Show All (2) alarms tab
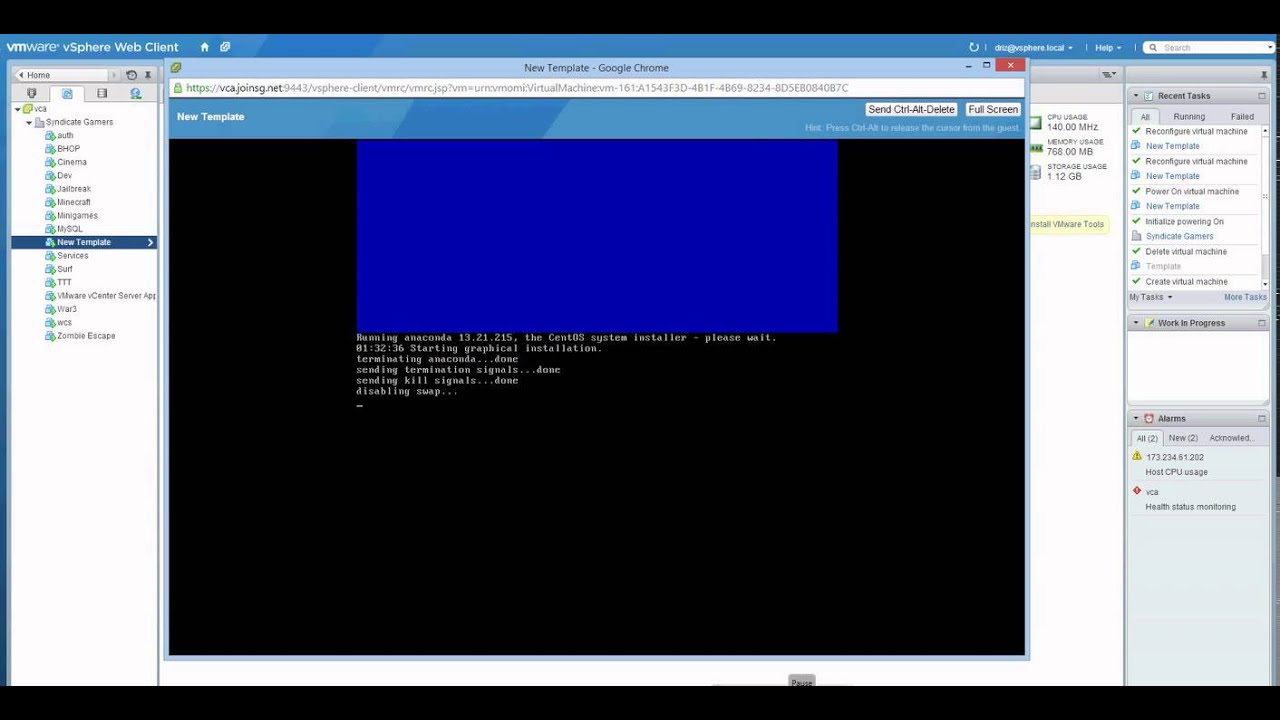The height and width of the screenshot is (720, 1280). point(1146,439)
